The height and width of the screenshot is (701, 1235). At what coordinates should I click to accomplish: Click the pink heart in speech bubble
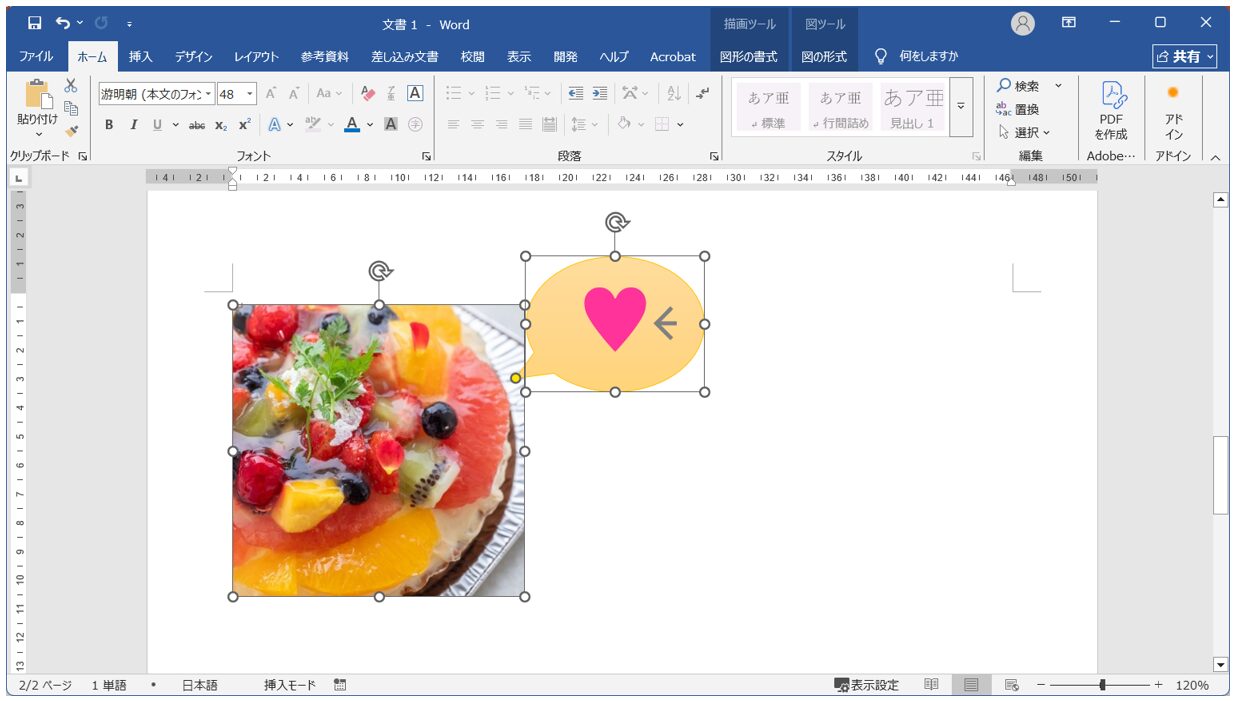(615, 318)
